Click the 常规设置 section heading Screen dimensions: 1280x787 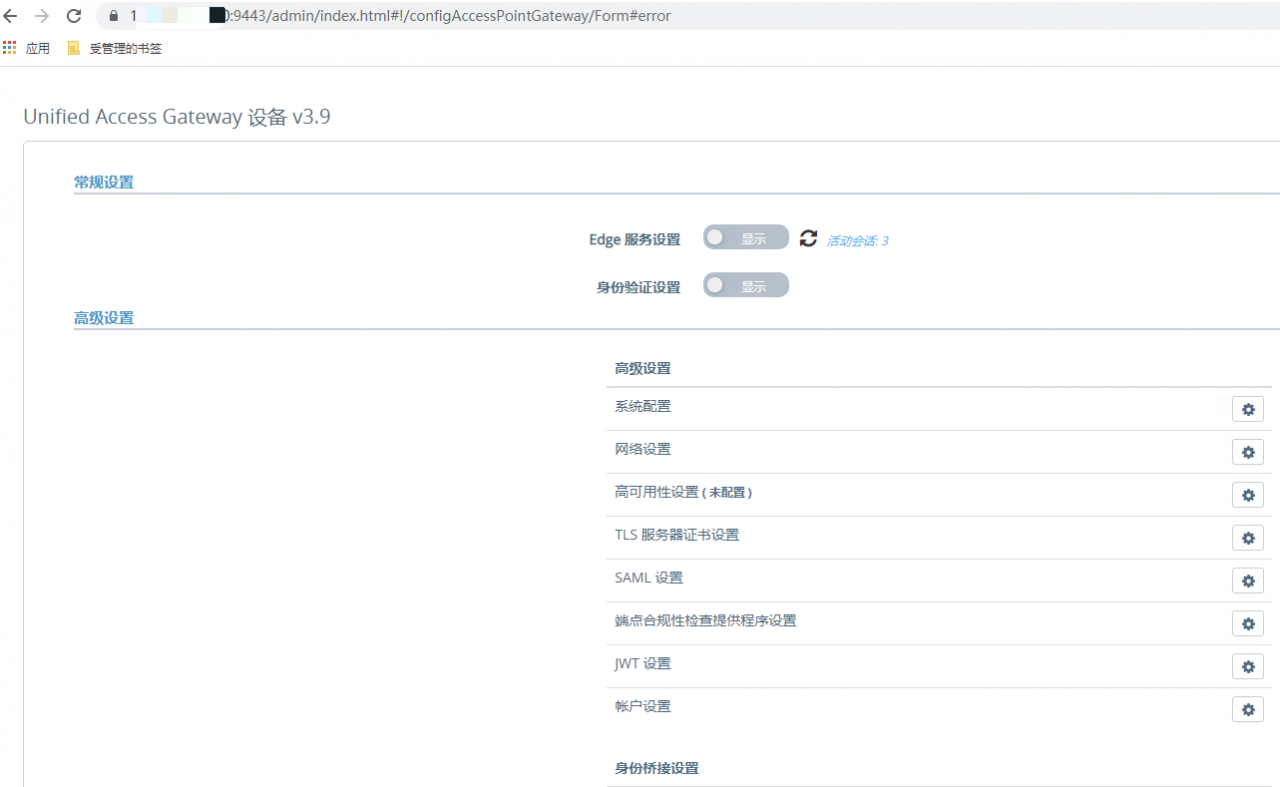point(104,182)
